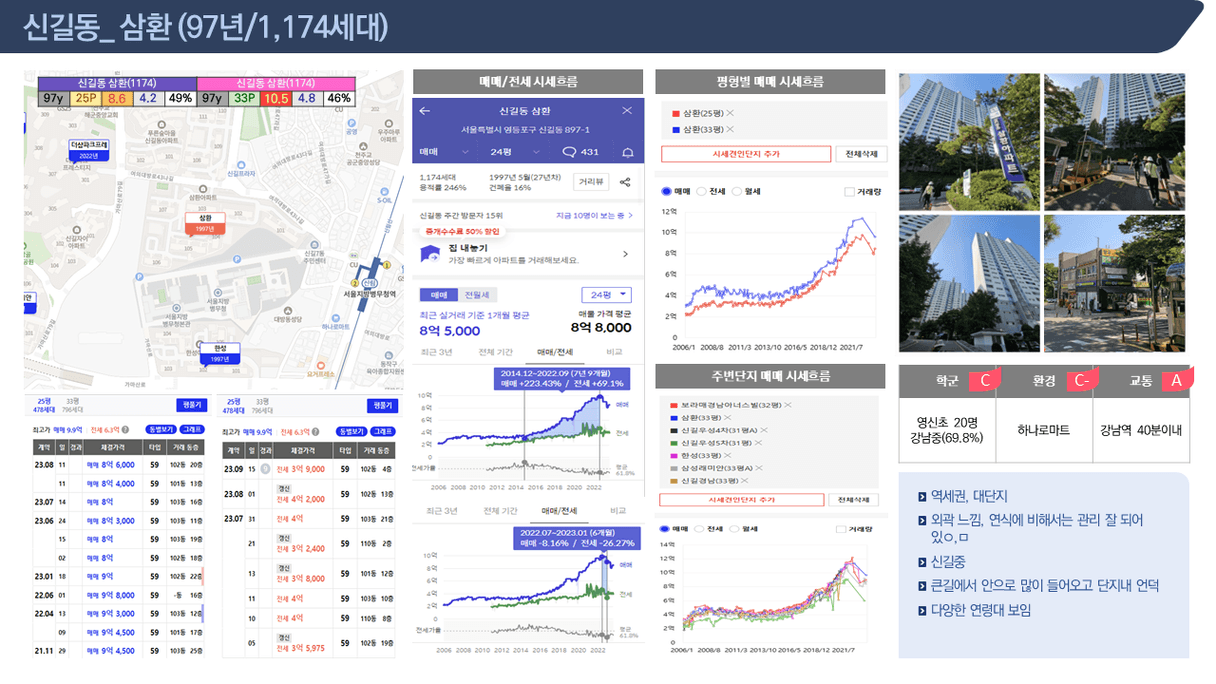Switch the price toggle to 전월세
This screenshot has width=1216, height=684.
(477, 295)
